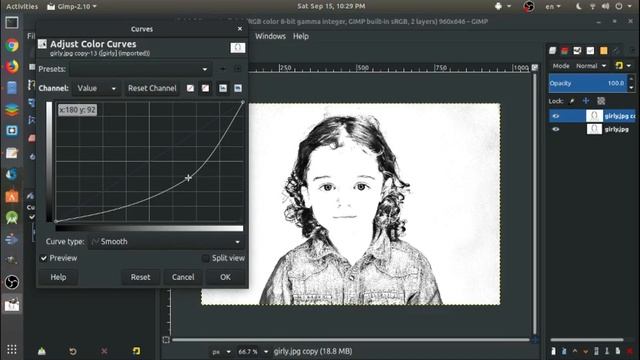Show applications grid in the dock
The width and height of the screenshot is (640, 360).
[12, 349]
